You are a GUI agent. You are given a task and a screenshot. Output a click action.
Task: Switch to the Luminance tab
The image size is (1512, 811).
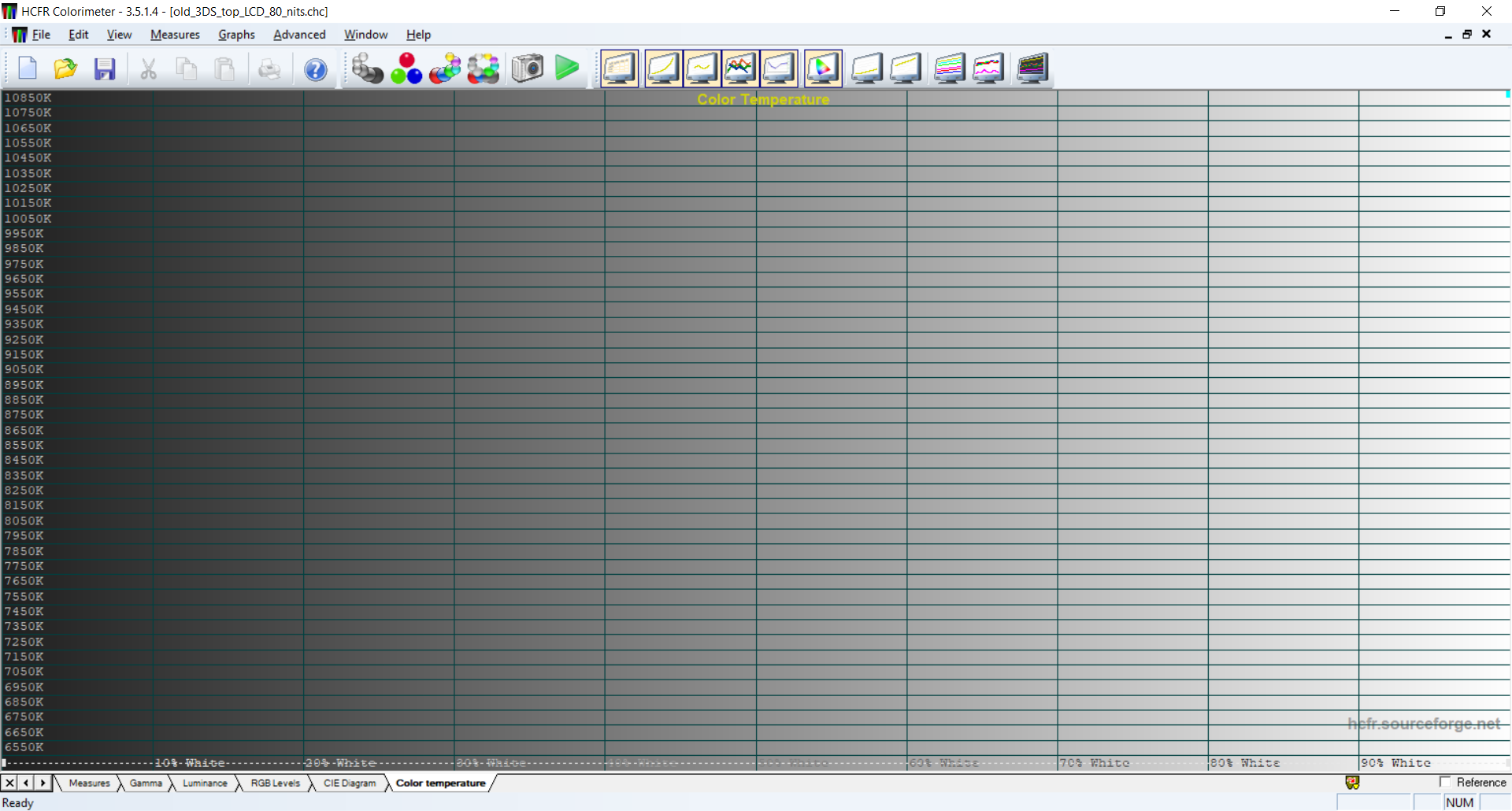(x=205, y=783)
